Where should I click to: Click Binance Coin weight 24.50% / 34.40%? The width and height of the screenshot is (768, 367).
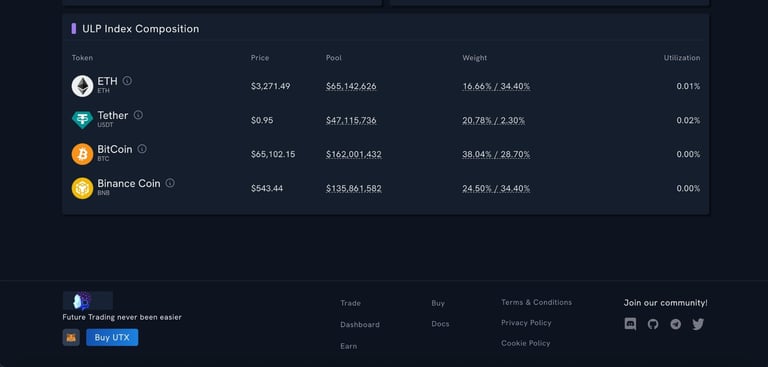(x=496, y=188)
